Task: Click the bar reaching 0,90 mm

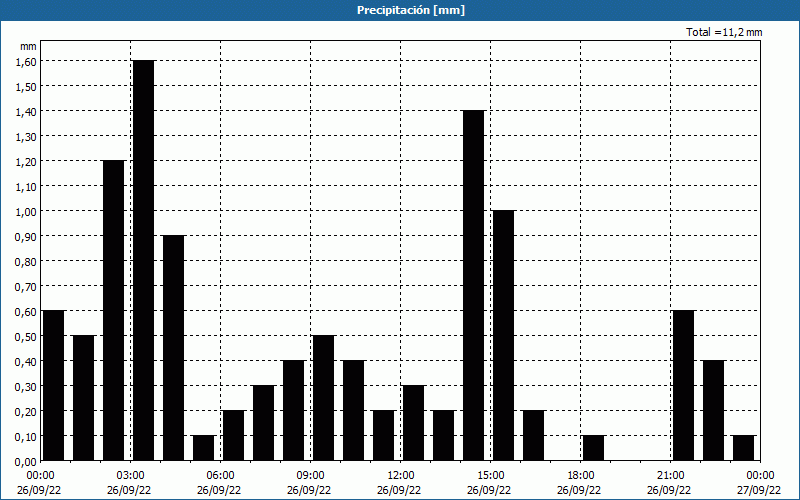Action: point(173,348)
